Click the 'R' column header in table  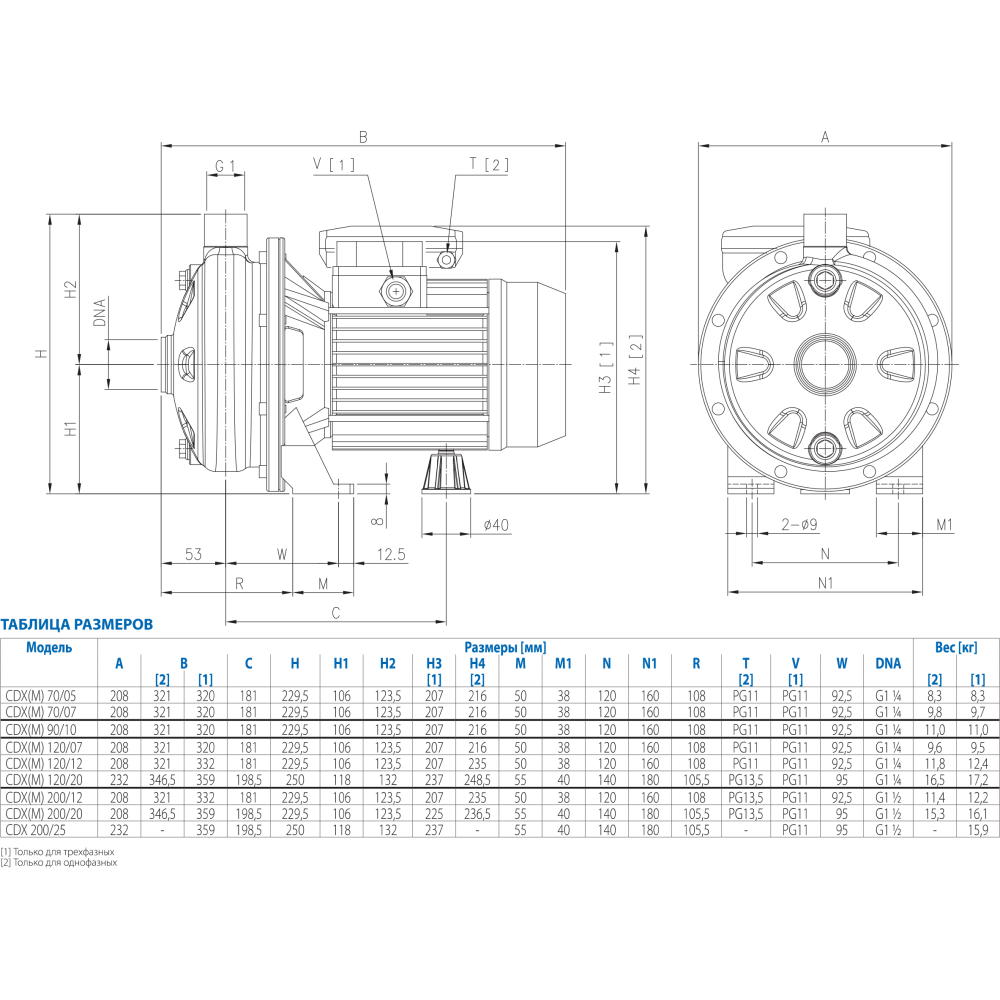[695, 663]
